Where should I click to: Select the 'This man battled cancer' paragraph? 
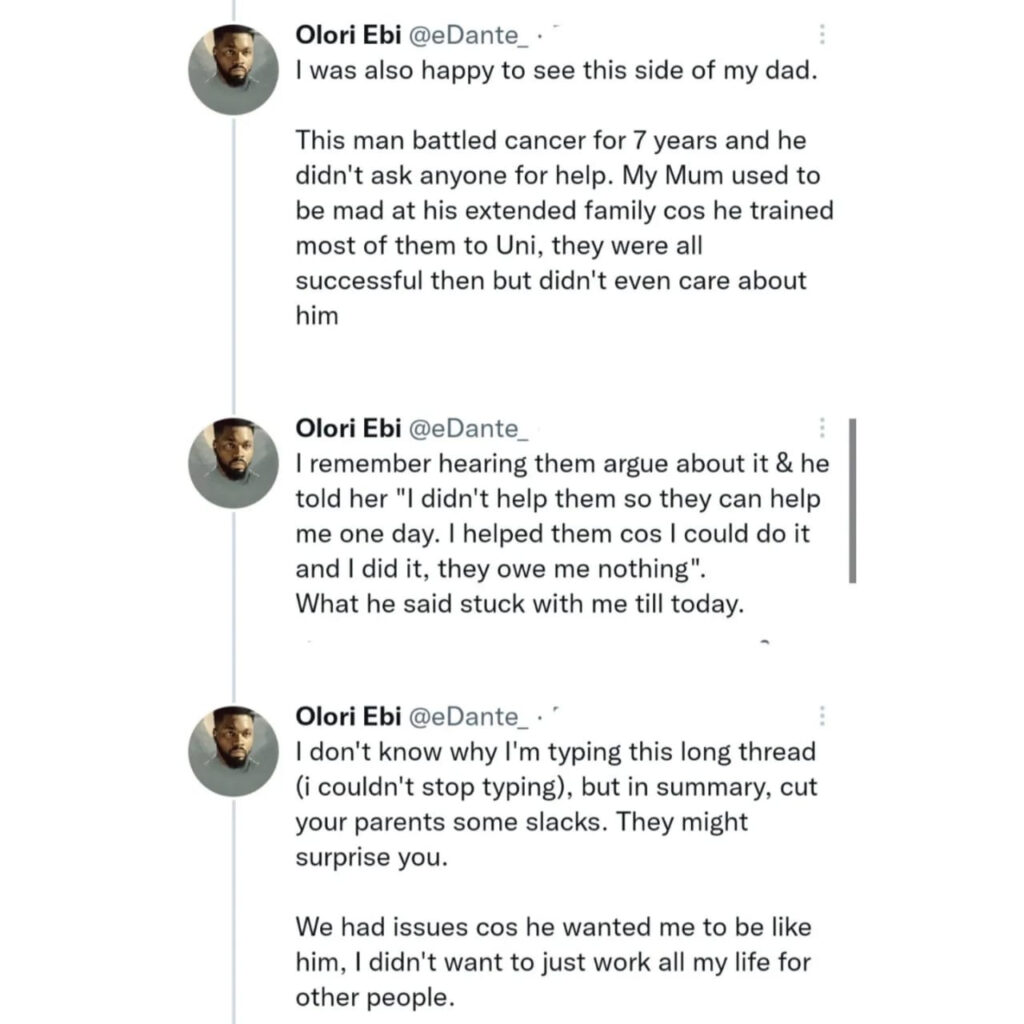pos(564,228)
